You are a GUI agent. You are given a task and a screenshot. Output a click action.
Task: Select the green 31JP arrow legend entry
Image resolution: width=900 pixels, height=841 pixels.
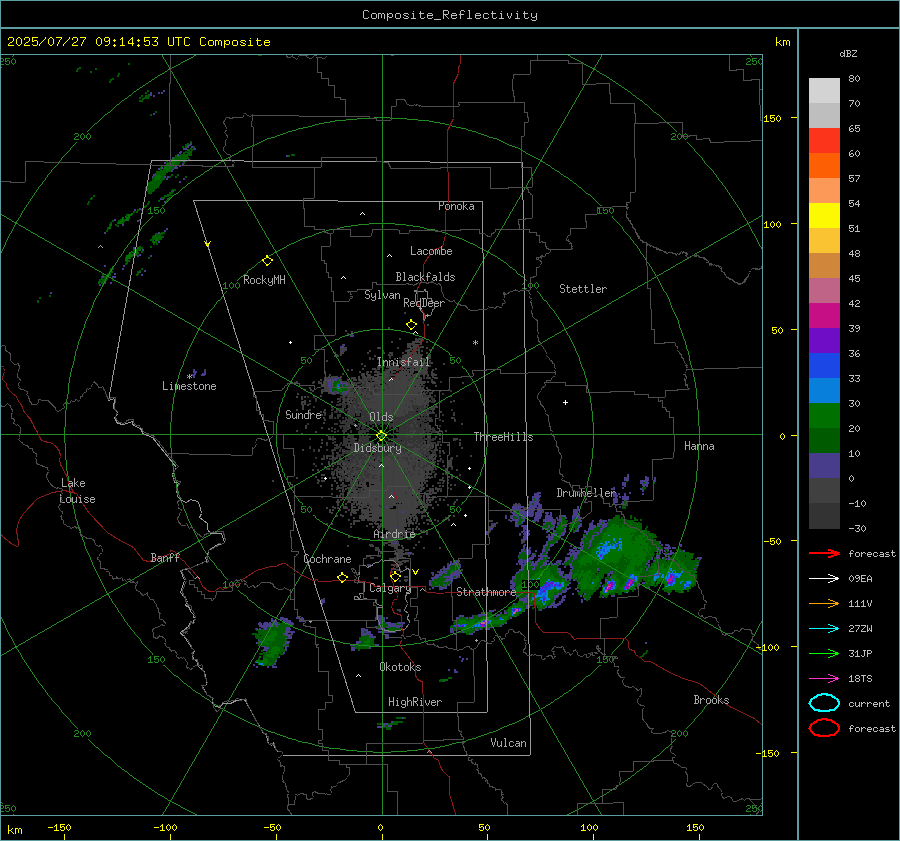point(824,653)
